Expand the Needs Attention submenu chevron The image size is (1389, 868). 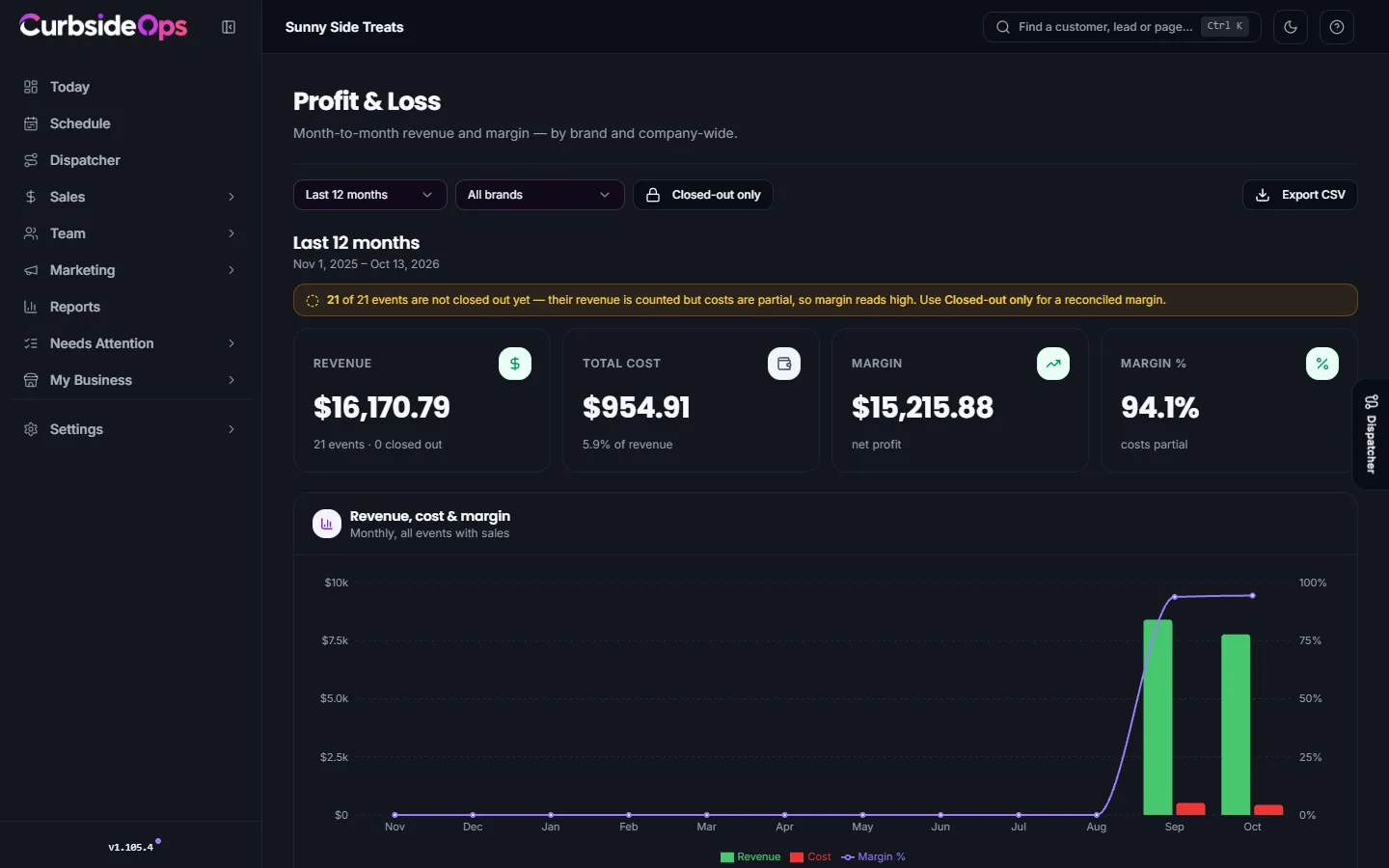231,343
